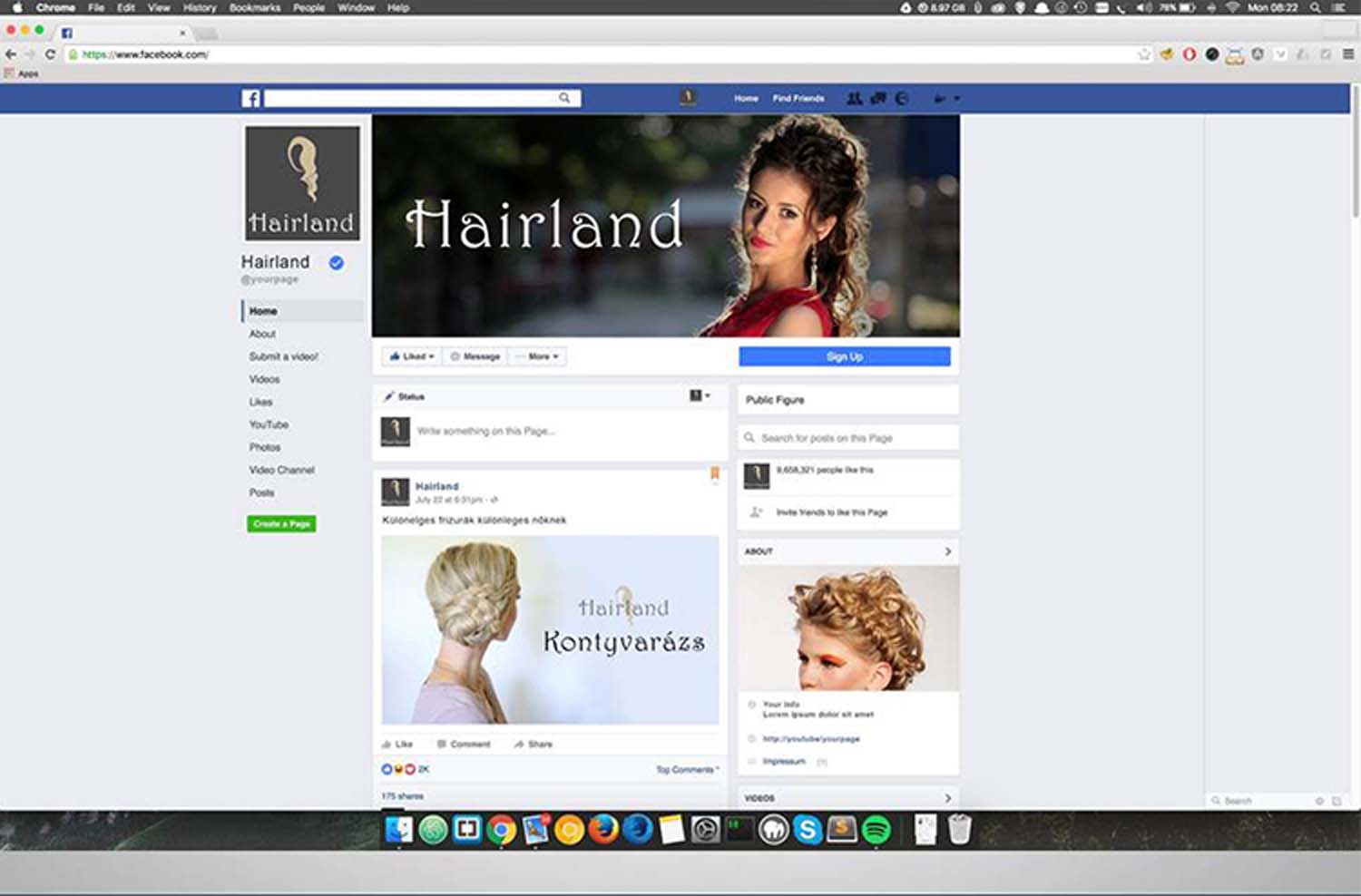Expand the Videos section chevron

point(947,798)
